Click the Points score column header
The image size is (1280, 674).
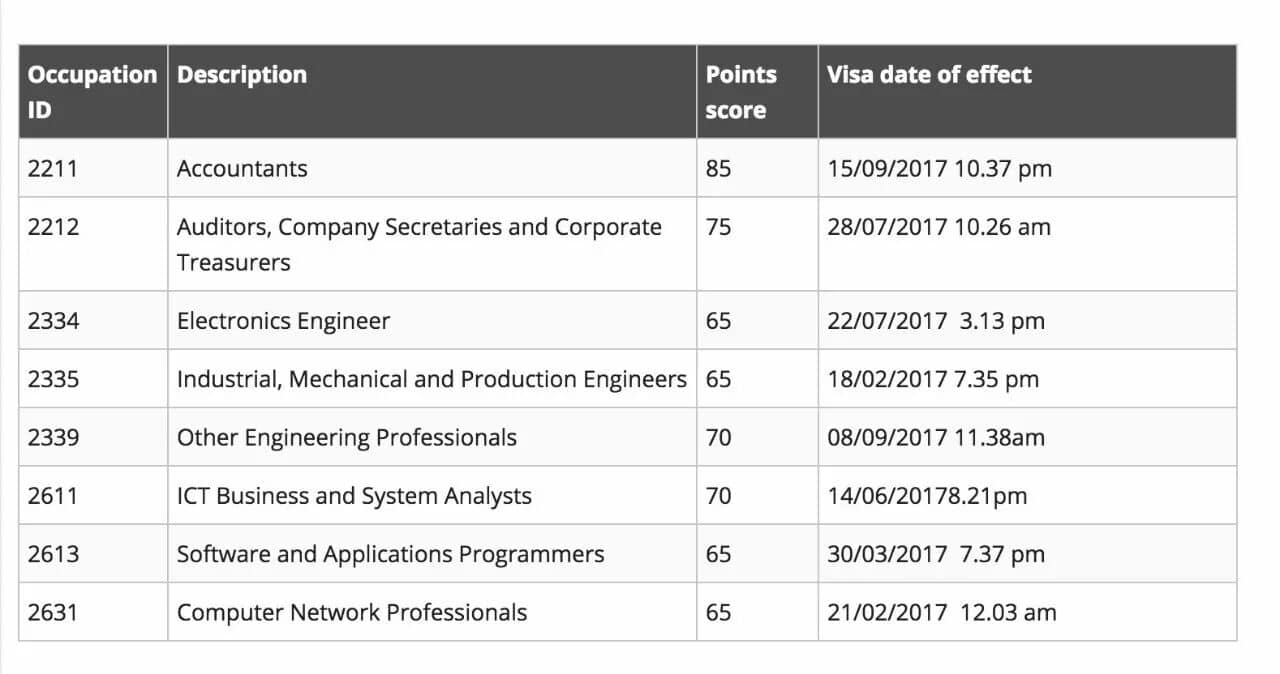[x=757, y=92]
